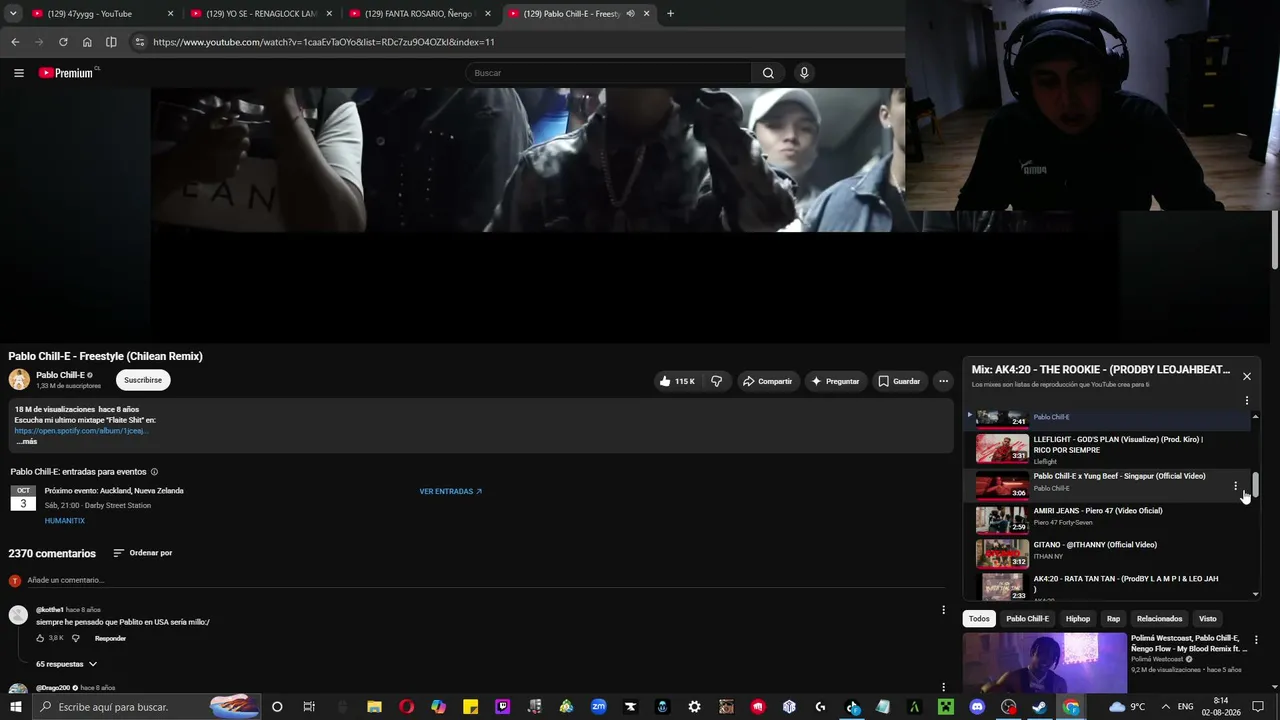The height and width of the screenshot is (720, 1280).
Task: Click the search magnifier button
Action: (x=768, y=73)
